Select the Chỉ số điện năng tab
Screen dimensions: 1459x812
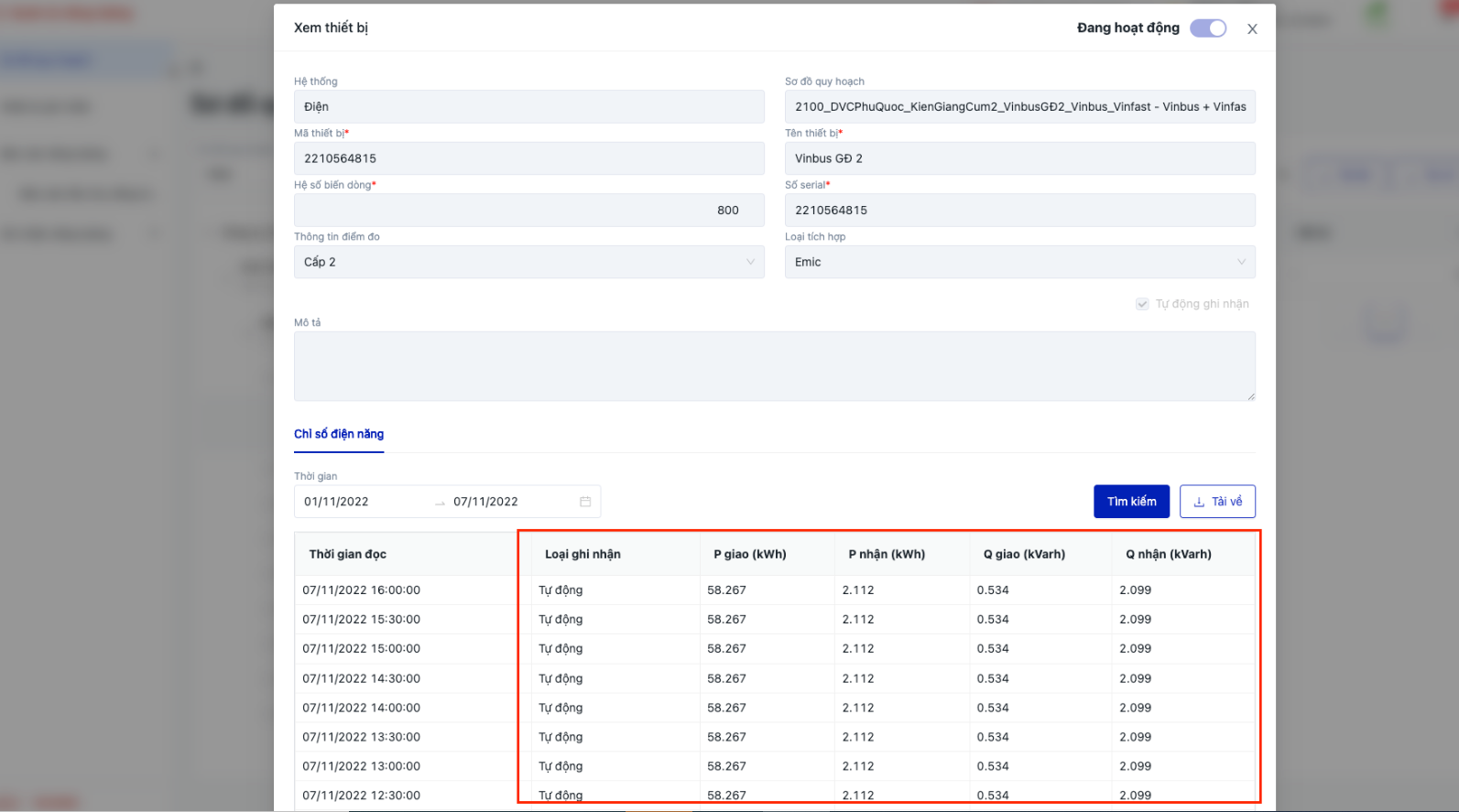point(339,434)
